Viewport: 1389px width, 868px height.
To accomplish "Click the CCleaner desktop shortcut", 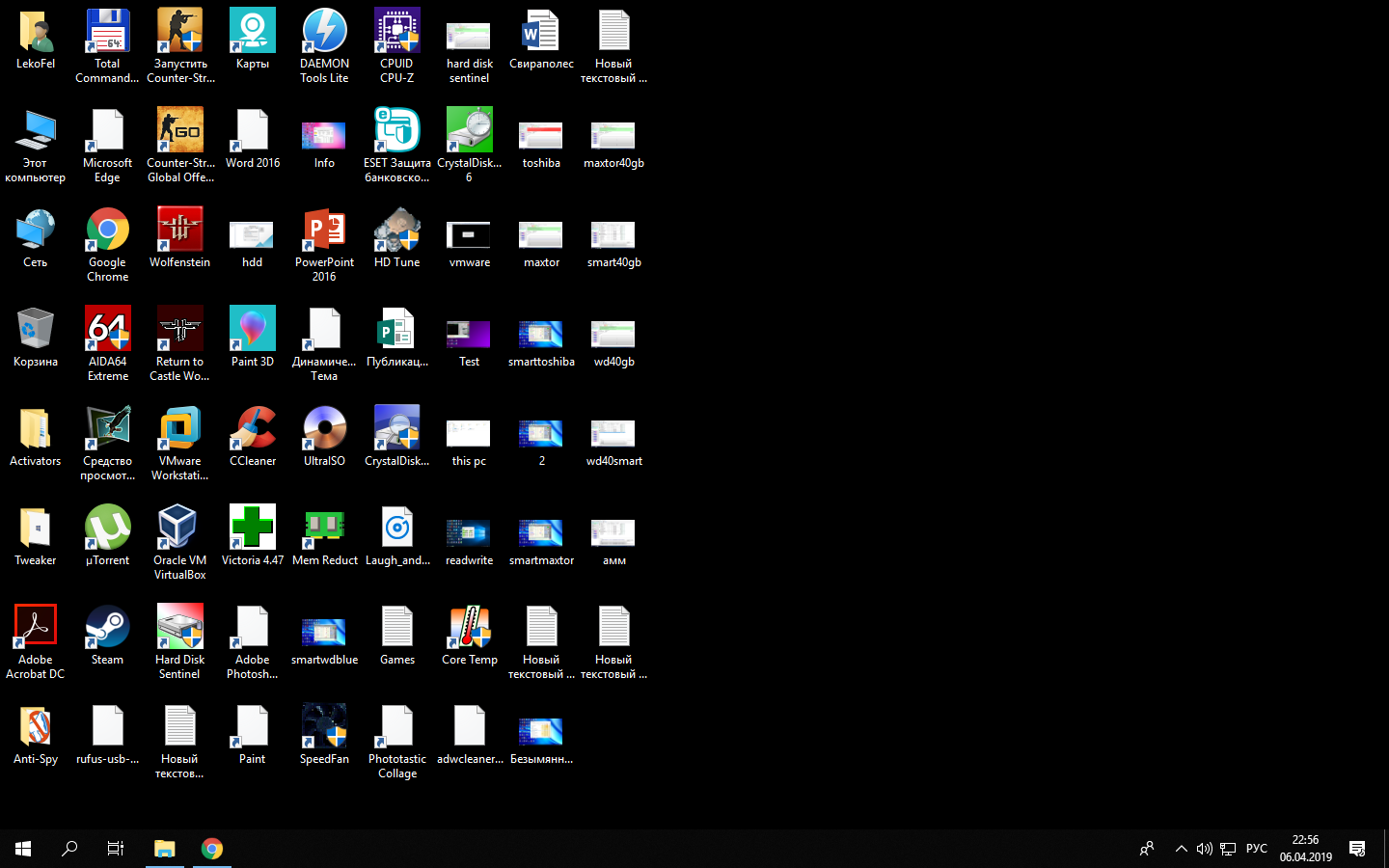I will [252, 428].
